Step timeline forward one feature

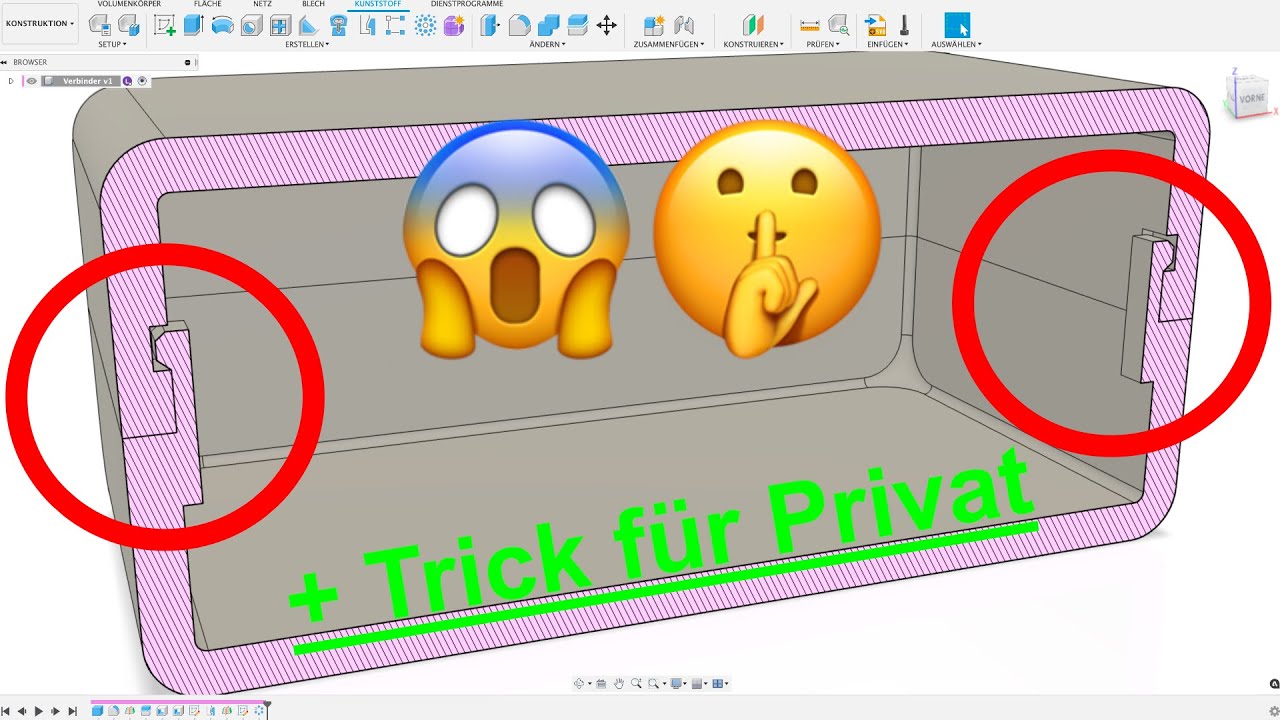pyautogui.click(x=55, y=711)
